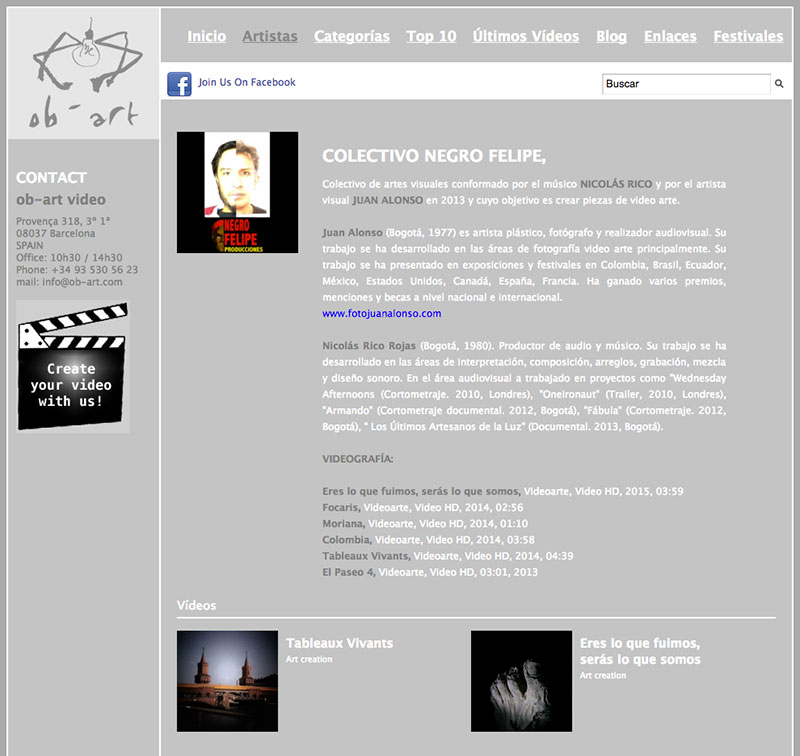The width and height of the screenshot is (800, 756).
Task: Click the clapperboard Create your video banner
Action: click(73, 367)
